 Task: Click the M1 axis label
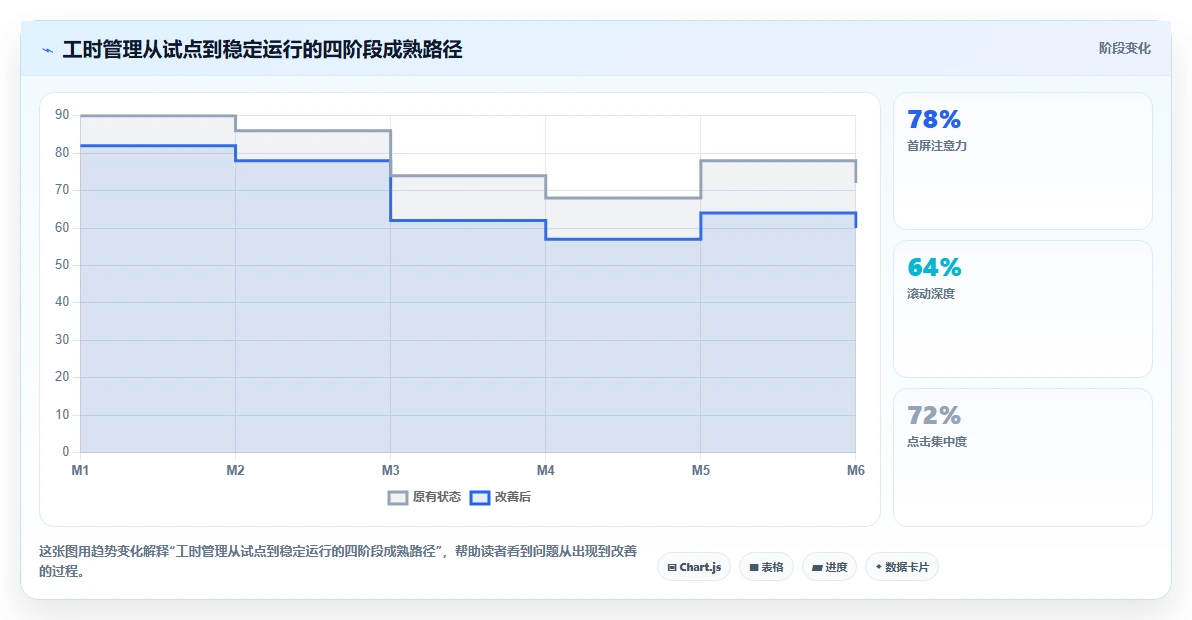click(80, 470)
